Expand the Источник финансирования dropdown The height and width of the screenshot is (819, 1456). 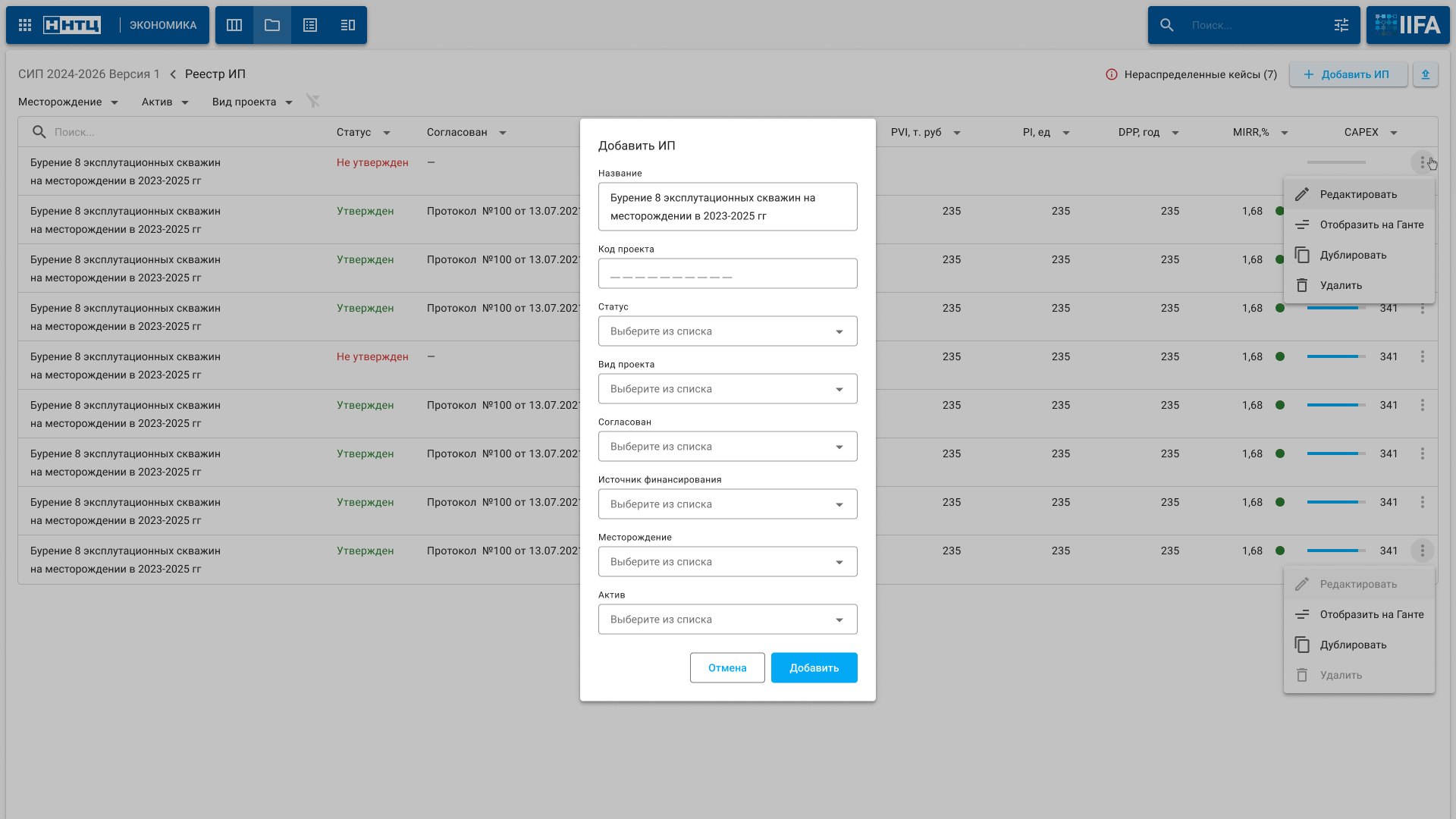pos(727,504)
